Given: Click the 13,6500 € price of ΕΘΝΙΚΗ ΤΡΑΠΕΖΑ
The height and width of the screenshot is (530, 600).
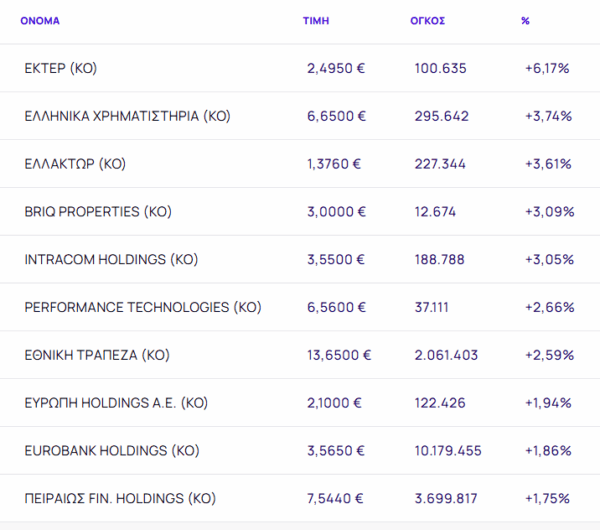Looking at the screenshot, I should tap(339, 355).
